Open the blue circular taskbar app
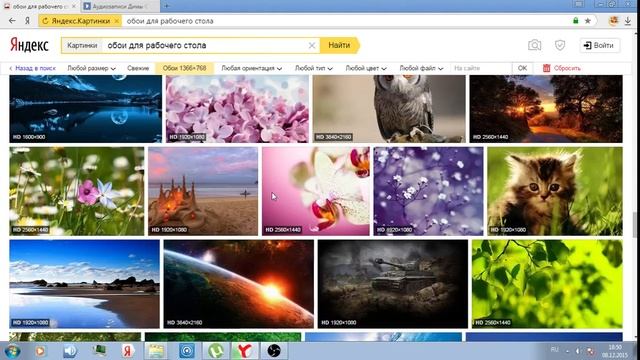Screen dimensions: 640x360 coord(187,351)
